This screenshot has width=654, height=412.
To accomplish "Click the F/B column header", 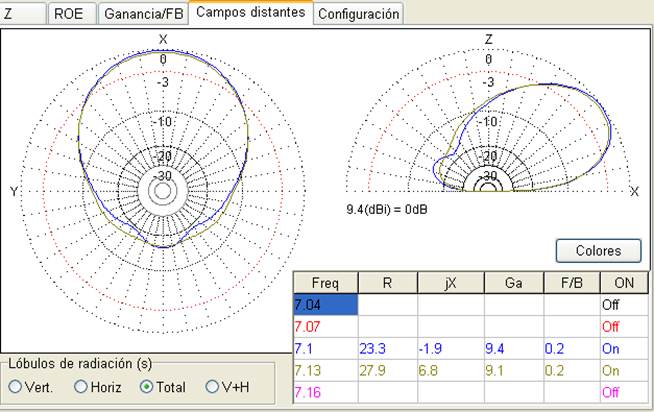I will pos(573,280).
